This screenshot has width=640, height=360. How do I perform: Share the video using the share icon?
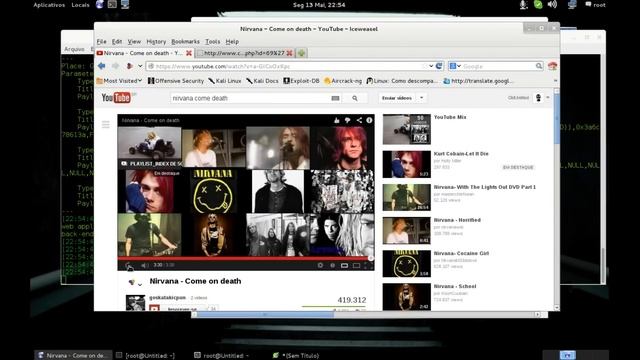(359, 120)
